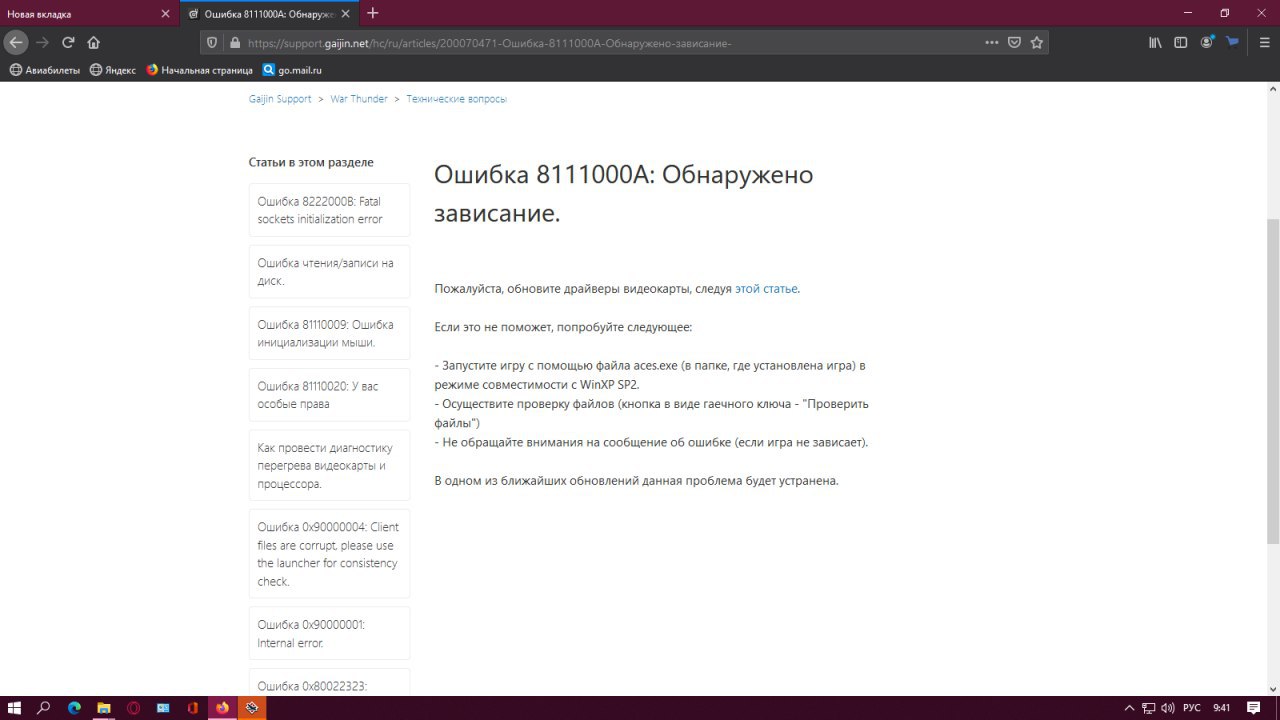
Task: Click the heading 'Ошибка 8111000A: Обнаружено зависание'
Action: (x=623, y=193)
